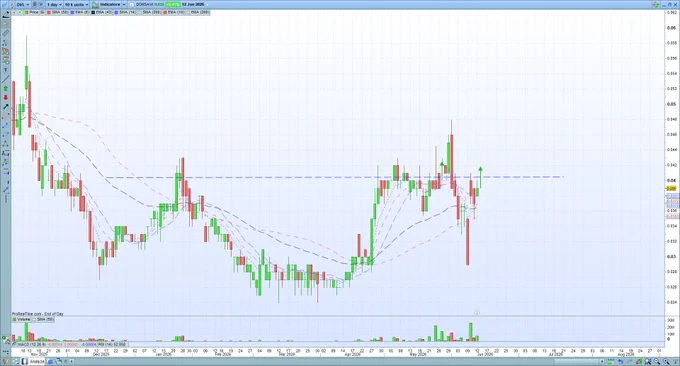Click the MACD (12 26 9) indicator label
Viewport: 680px width, 366px height.
pyautogui.click(x=31, y=344)
